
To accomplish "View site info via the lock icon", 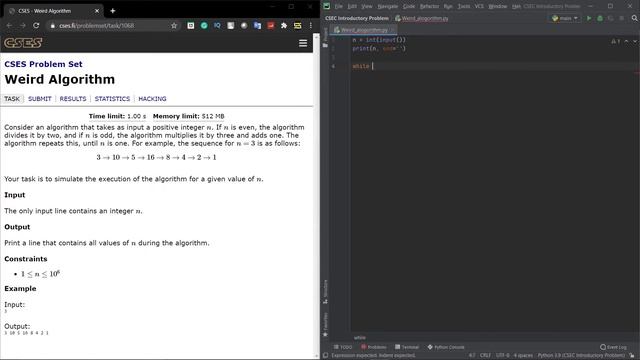I will tap(53, 25).
